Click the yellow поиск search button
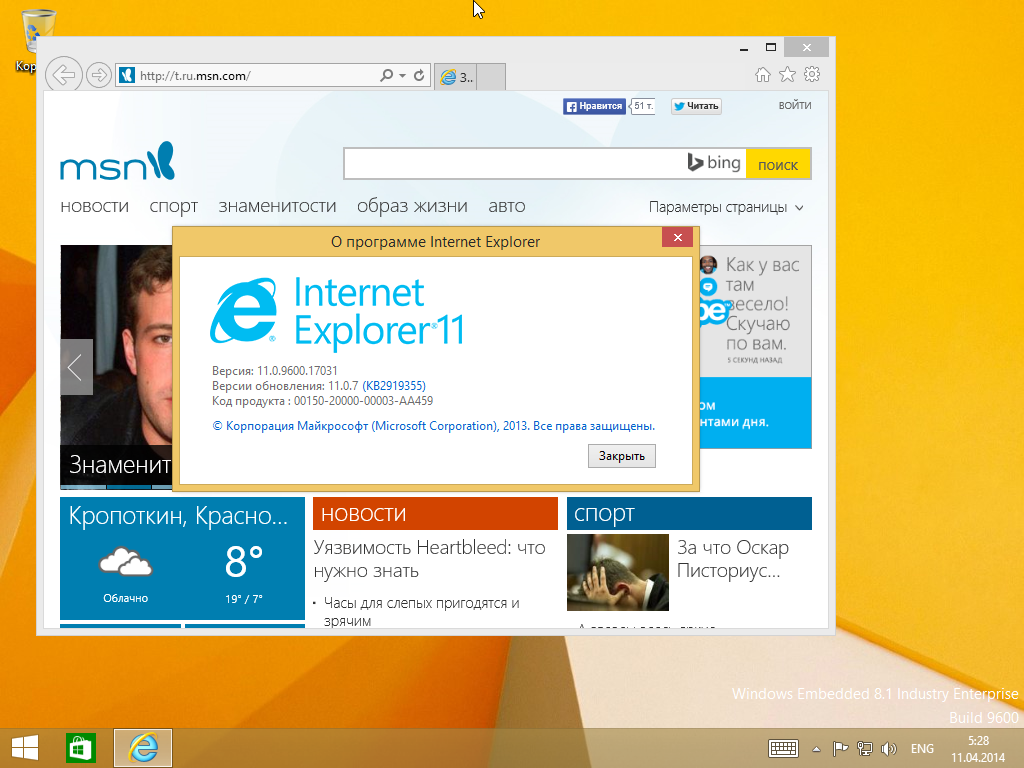Viewport: 1024px width, 768px height. point(778,164)
